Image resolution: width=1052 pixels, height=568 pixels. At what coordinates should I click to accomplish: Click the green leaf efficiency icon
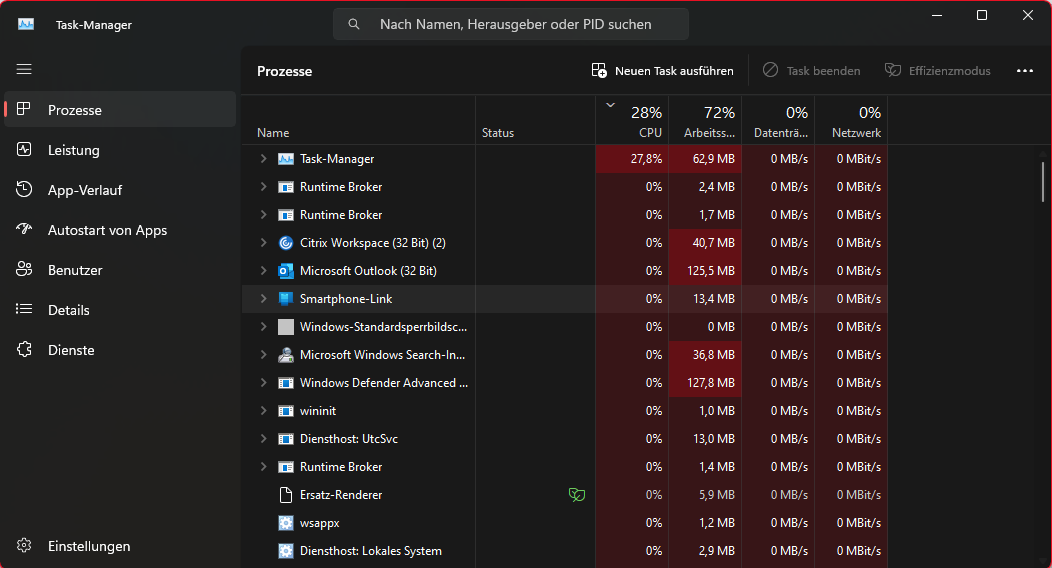tap(576, 495)
